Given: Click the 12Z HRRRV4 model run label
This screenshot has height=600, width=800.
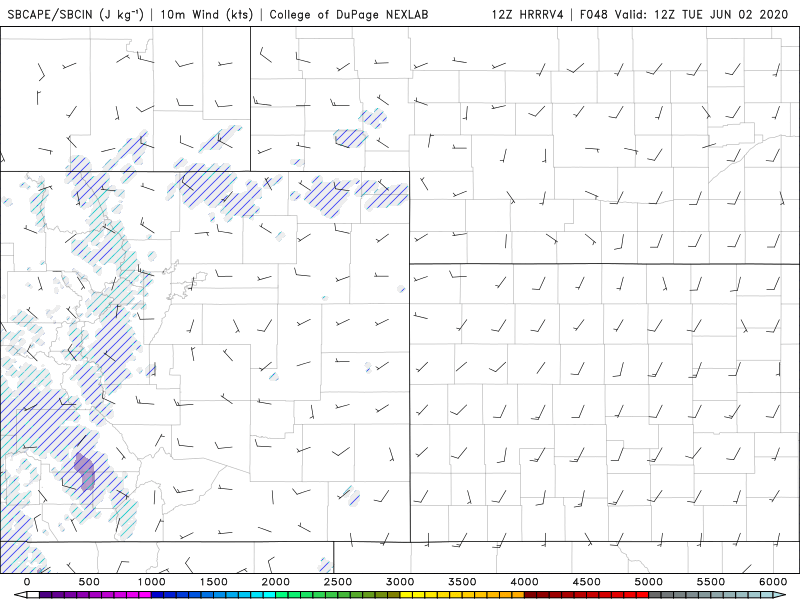Looking at the screenshot, I should [x=528, y=14].
